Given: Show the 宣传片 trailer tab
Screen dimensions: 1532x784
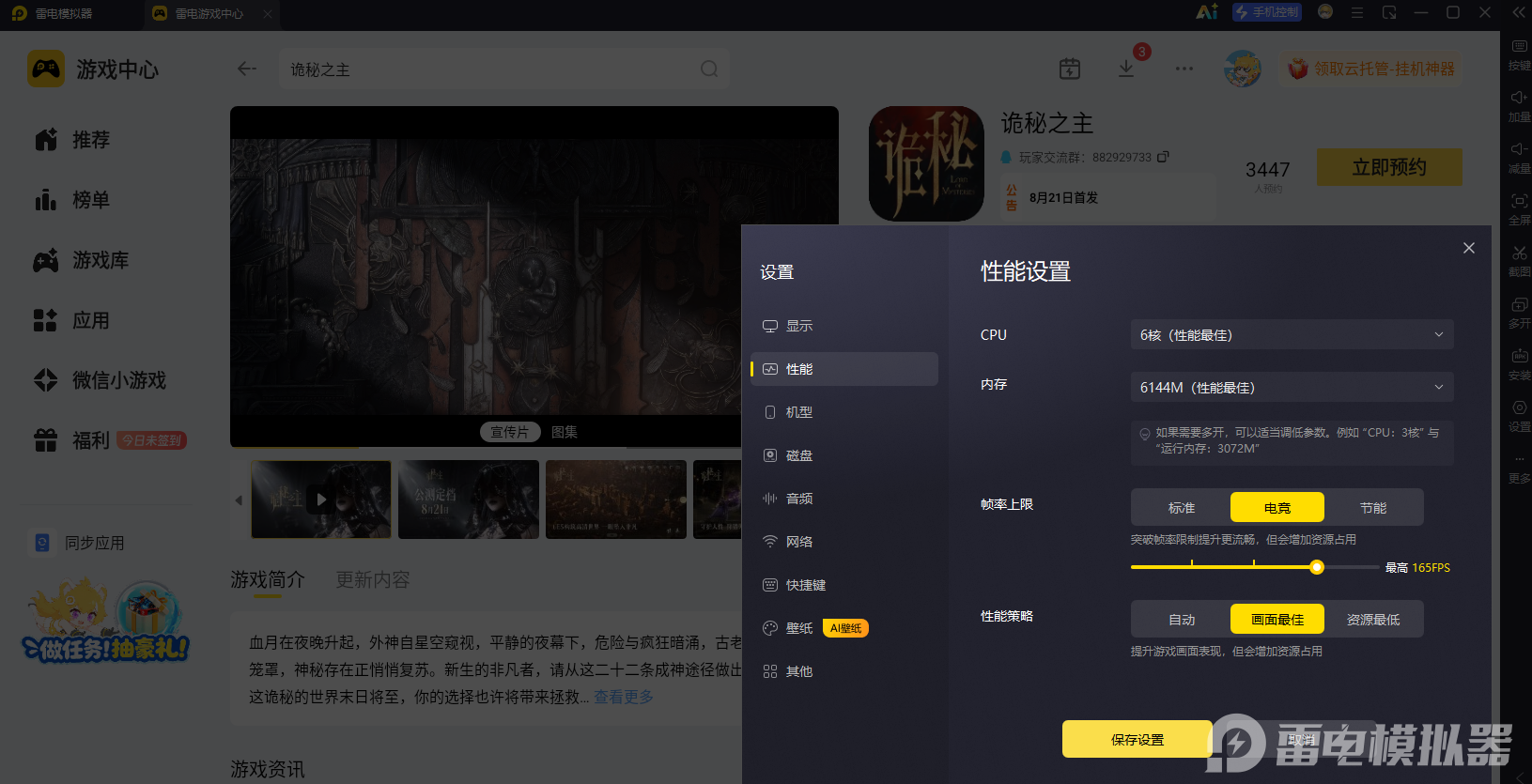Looking at the screenshot, I should point(510,432).
